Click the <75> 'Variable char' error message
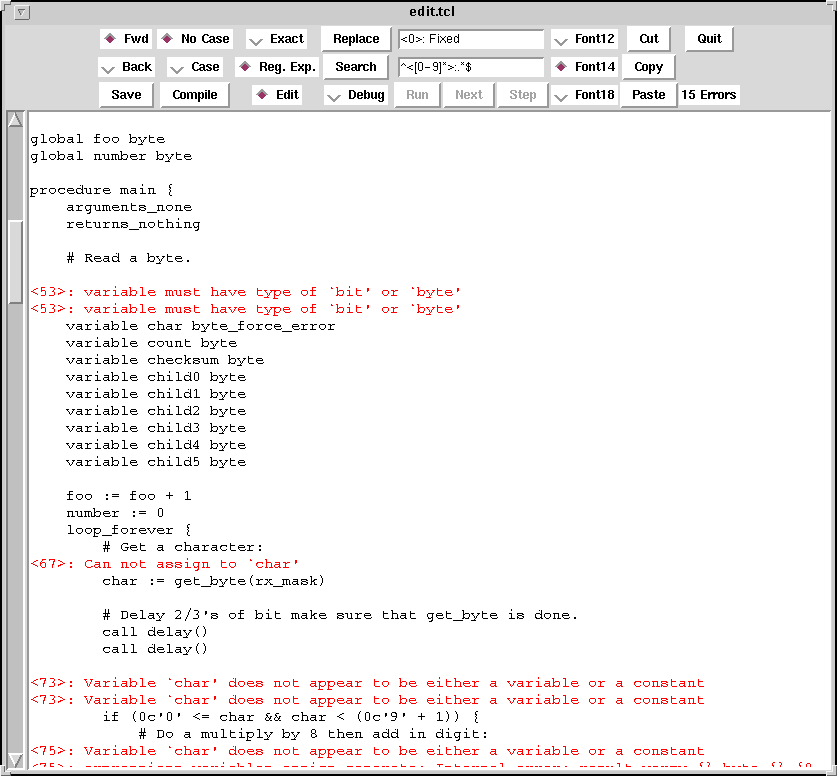This screenshot has width=837, height=776. point(367,751)
